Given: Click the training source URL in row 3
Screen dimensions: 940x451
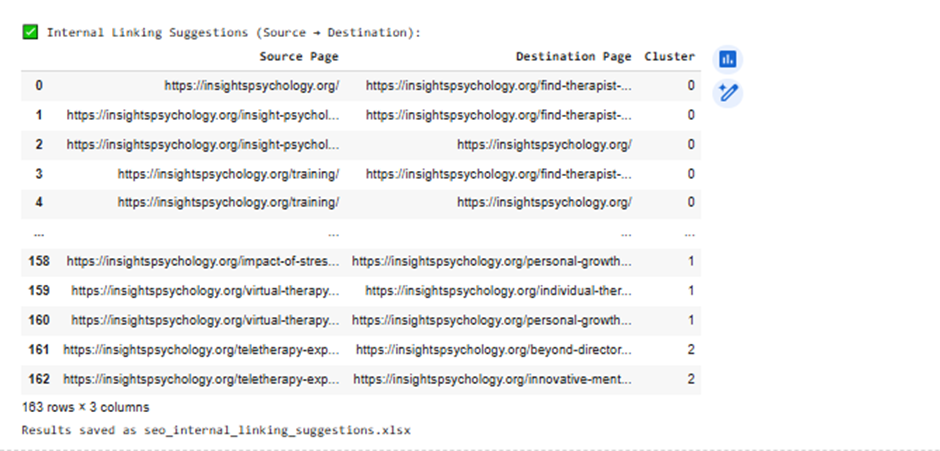Looking at the screenshot, I should [228, 173].
